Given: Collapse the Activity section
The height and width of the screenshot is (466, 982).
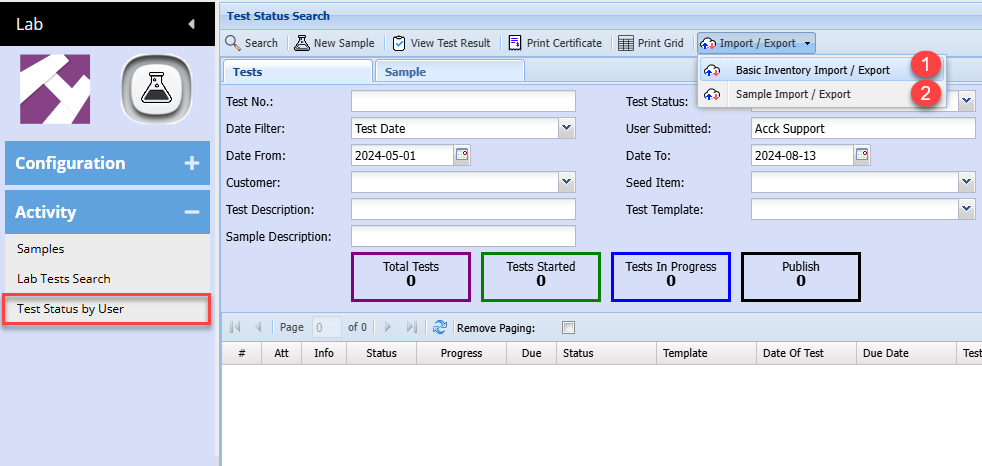Looking at the screenshot, I should coord(191,212).
